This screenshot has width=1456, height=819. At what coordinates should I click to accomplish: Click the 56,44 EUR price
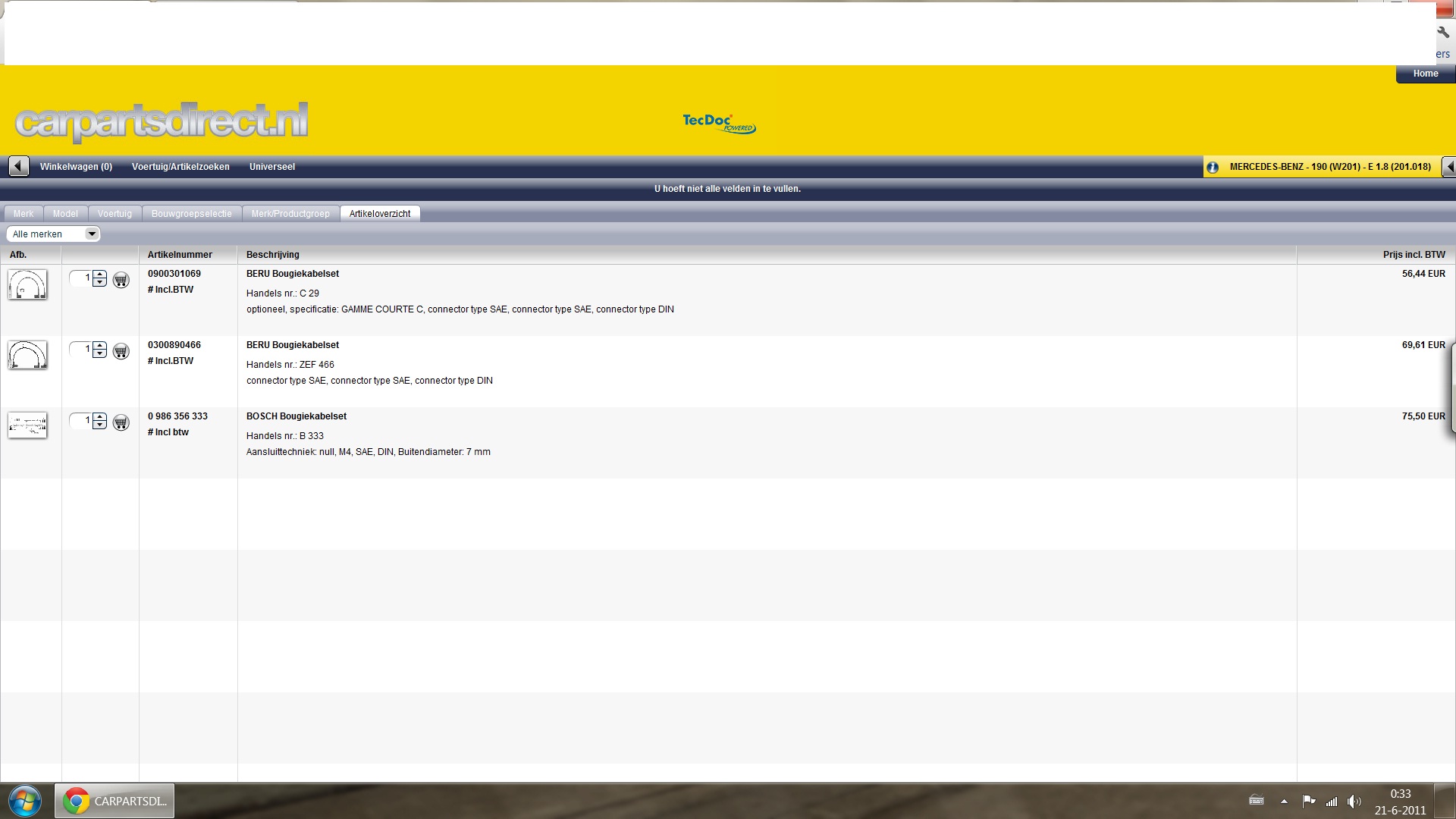(1423, 274)
